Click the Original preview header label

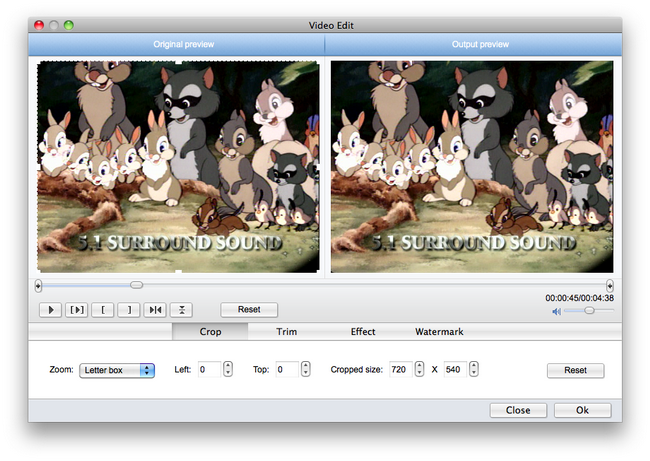coord(184,44)
